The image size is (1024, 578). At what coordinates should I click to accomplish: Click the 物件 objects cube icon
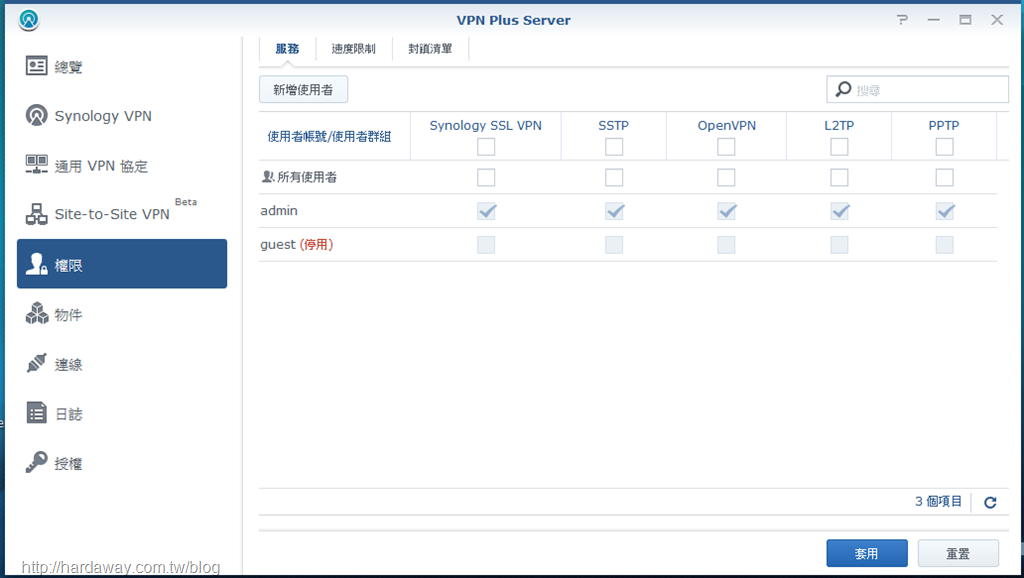[x=37, y=313]
